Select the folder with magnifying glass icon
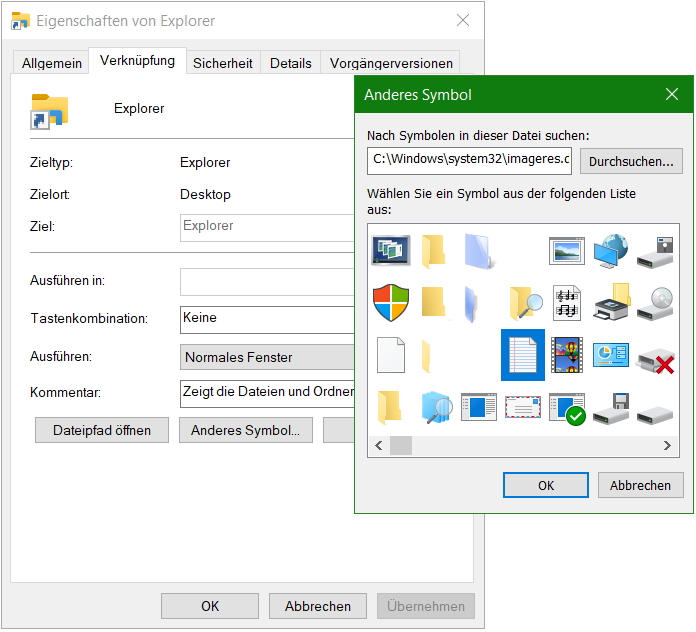 (526, 303)
